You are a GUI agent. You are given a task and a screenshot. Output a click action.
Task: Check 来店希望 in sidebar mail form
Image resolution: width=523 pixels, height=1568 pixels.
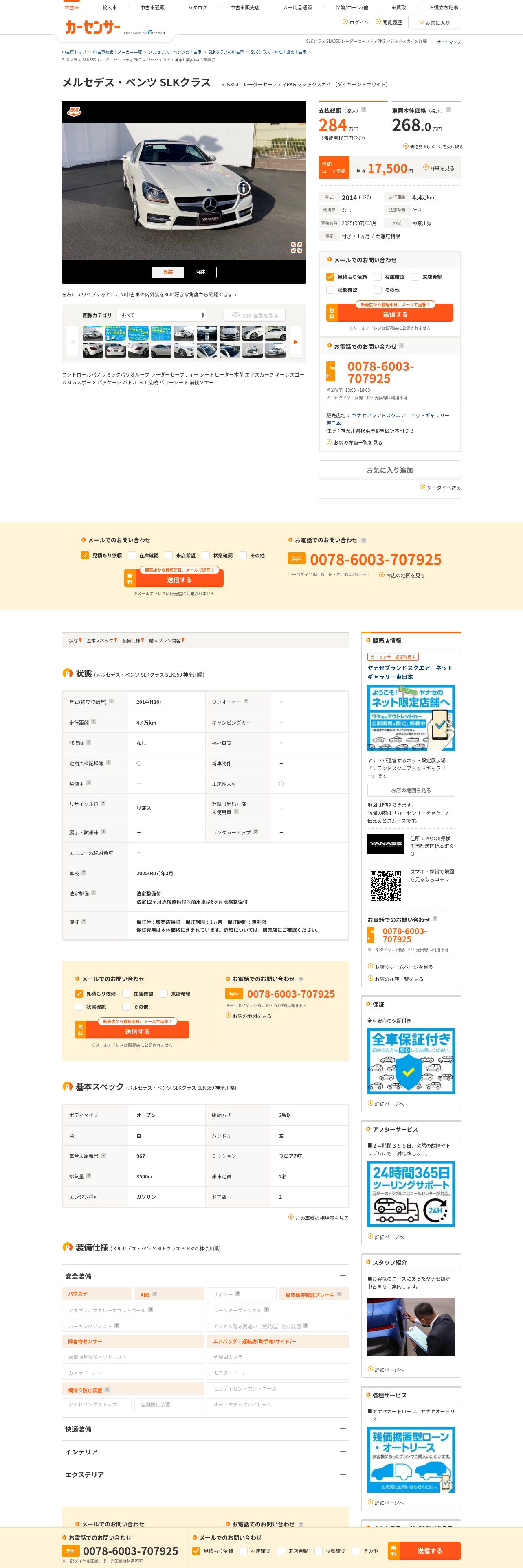coord(415,277)
